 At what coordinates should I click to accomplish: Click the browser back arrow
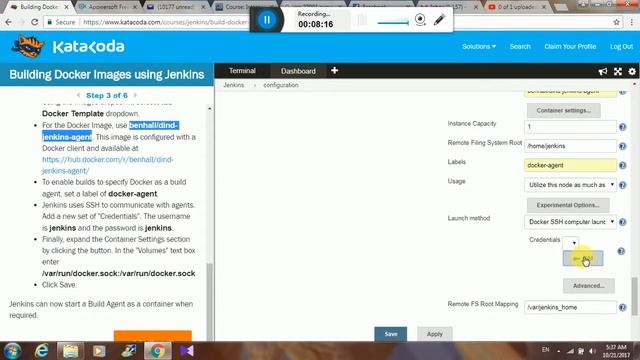coord(9,22)
